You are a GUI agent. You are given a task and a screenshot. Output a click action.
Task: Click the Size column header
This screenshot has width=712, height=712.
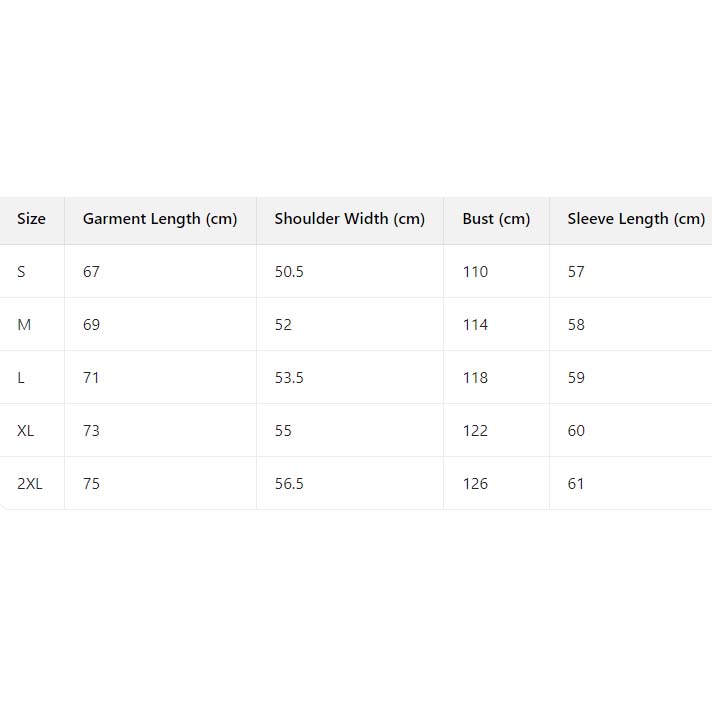31,219
